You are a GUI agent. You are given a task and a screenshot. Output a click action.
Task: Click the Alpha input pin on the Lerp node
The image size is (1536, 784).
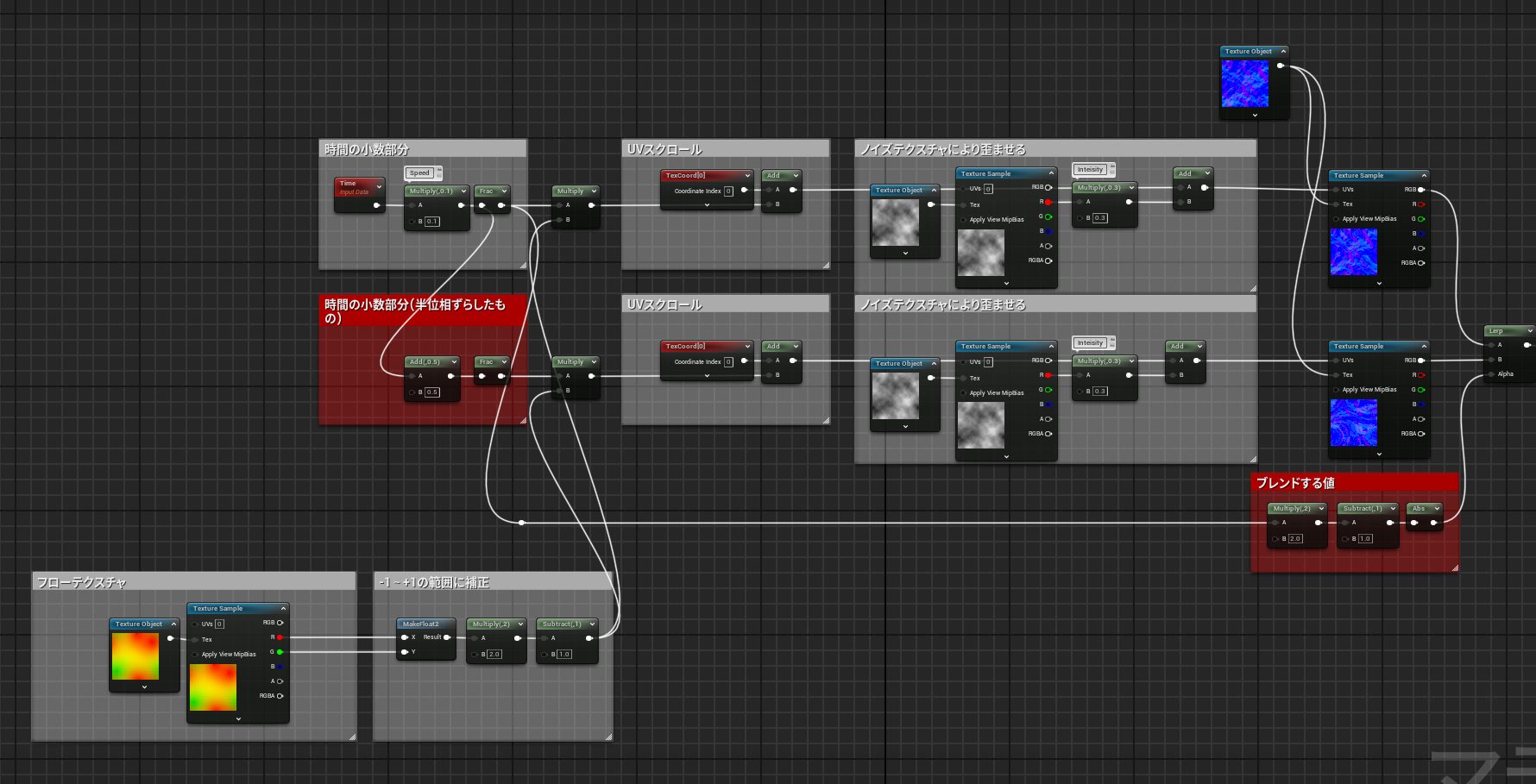(1490, 373)
